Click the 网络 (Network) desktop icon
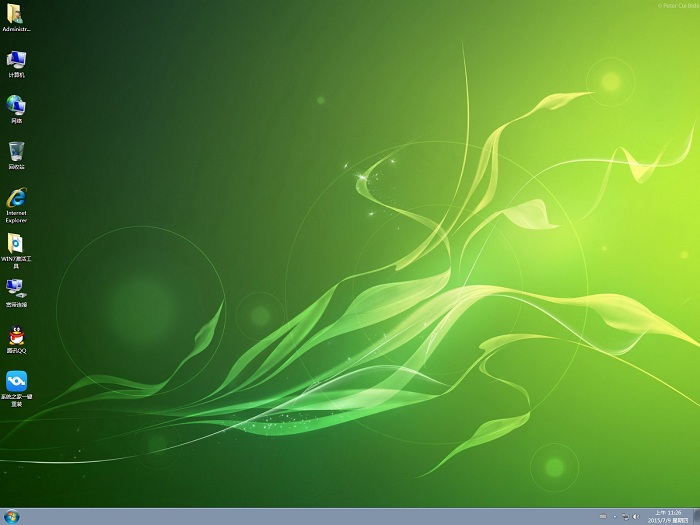The width and height of the screenshot is (700, 525). coord(16,104)
